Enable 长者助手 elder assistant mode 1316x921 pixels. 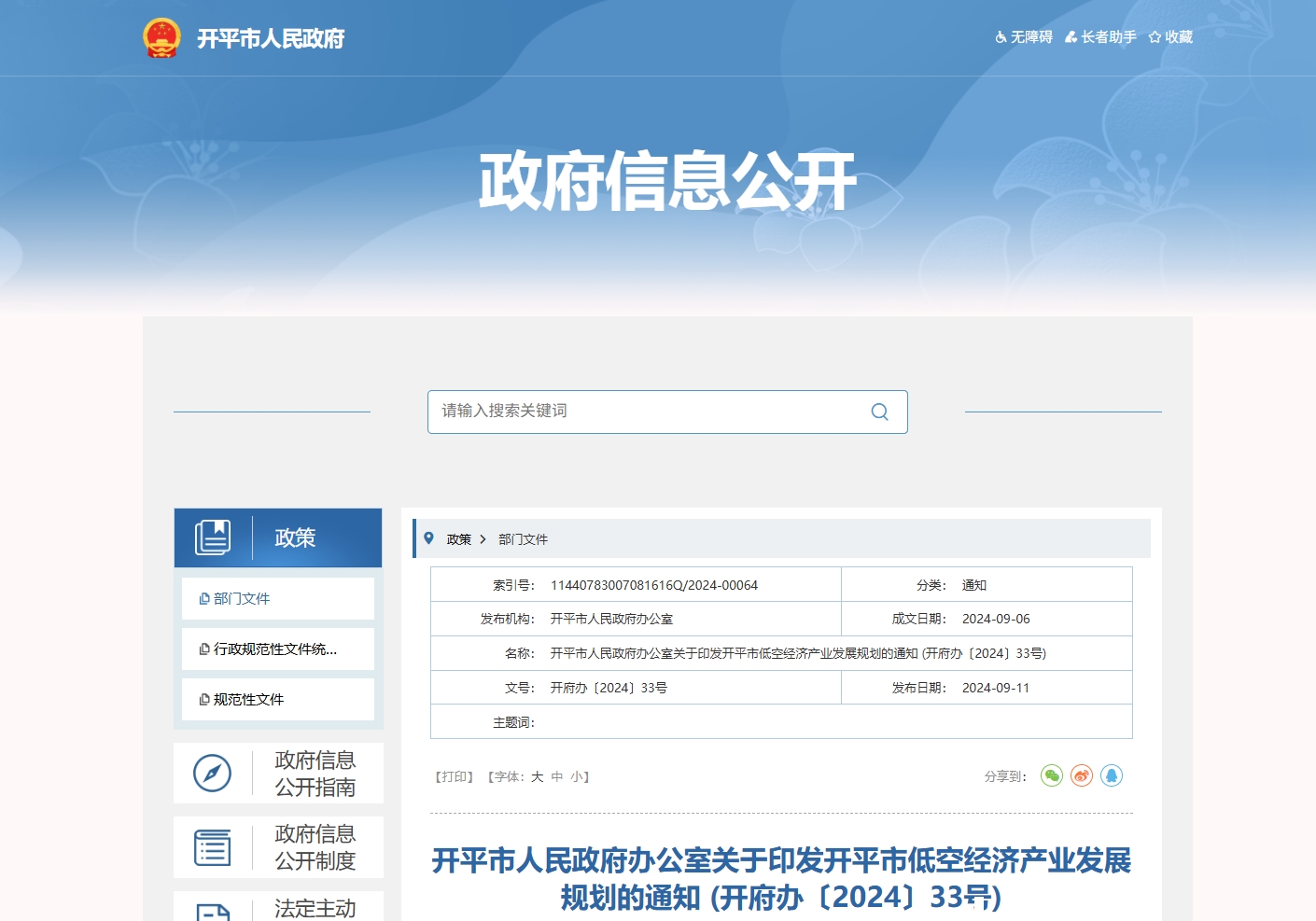1100,37
